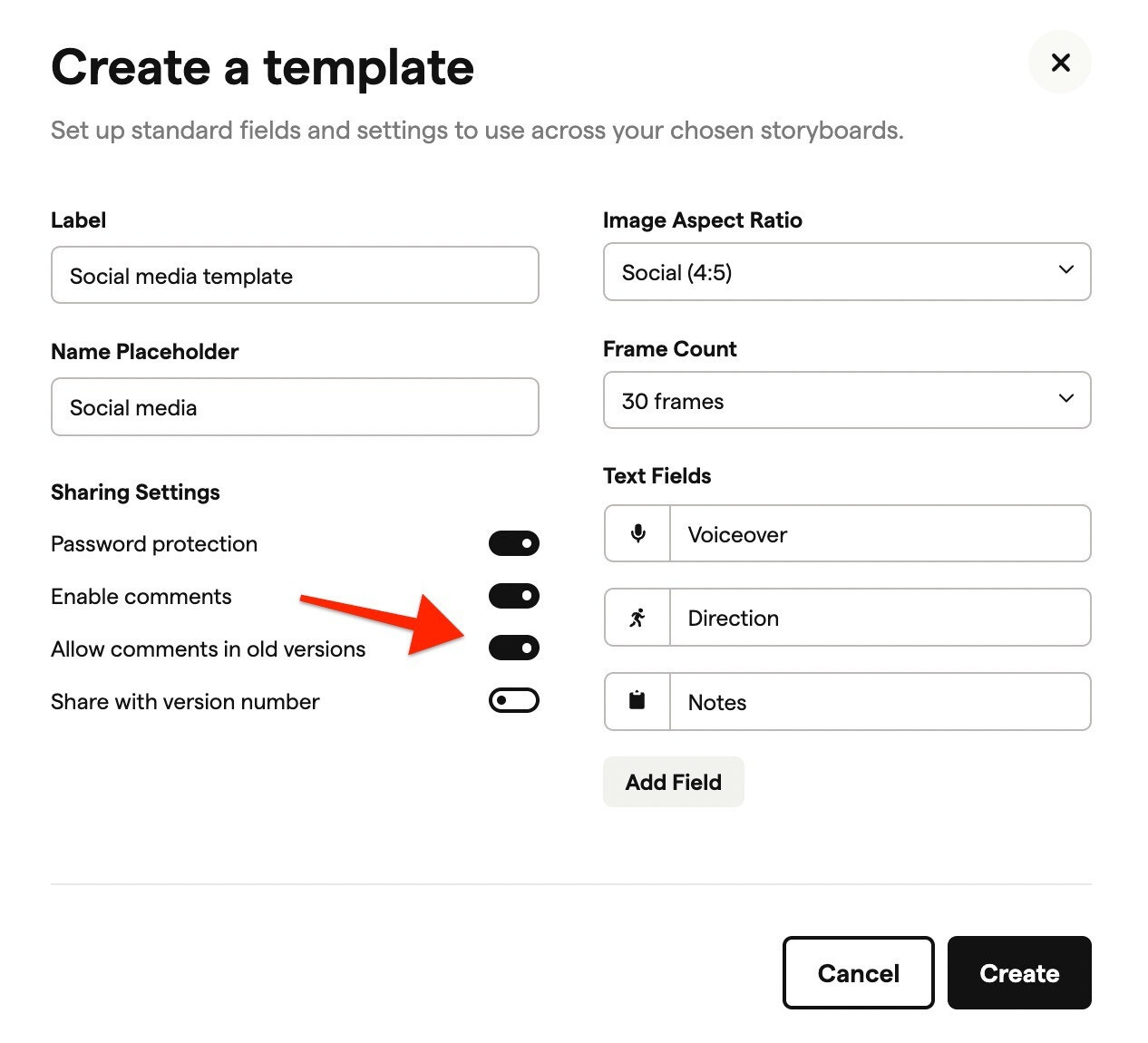Viewport: 1148px width, 1043px height.
Task: Edit the Voiceover text field name
Action: pyautogui.click(x=880, y=534)
